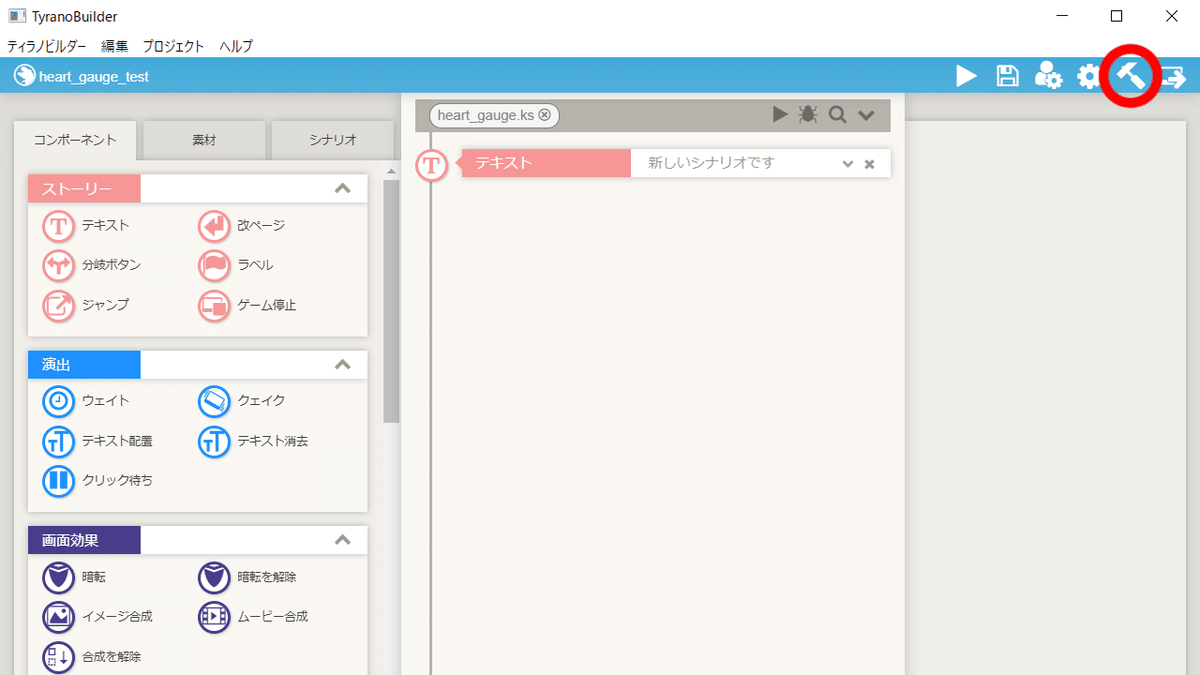The image size is (1200, 675).
Task: Open the ヘルプ menu
Action: [x=236, y=46]
